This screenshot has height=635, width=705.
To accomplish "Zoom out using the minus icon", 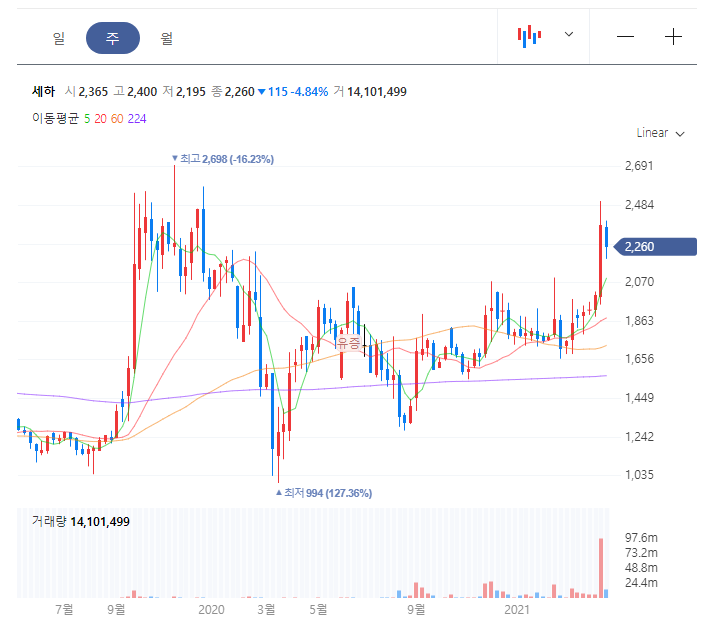I will tap(626, 37).
